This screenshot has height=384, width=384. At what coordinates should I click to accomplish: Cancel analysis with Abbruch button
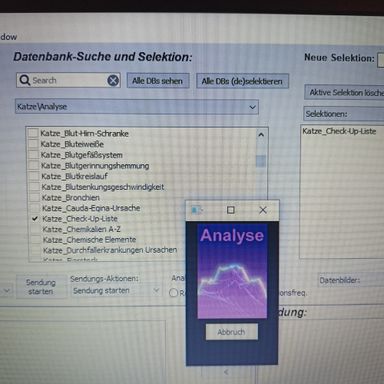232,332
